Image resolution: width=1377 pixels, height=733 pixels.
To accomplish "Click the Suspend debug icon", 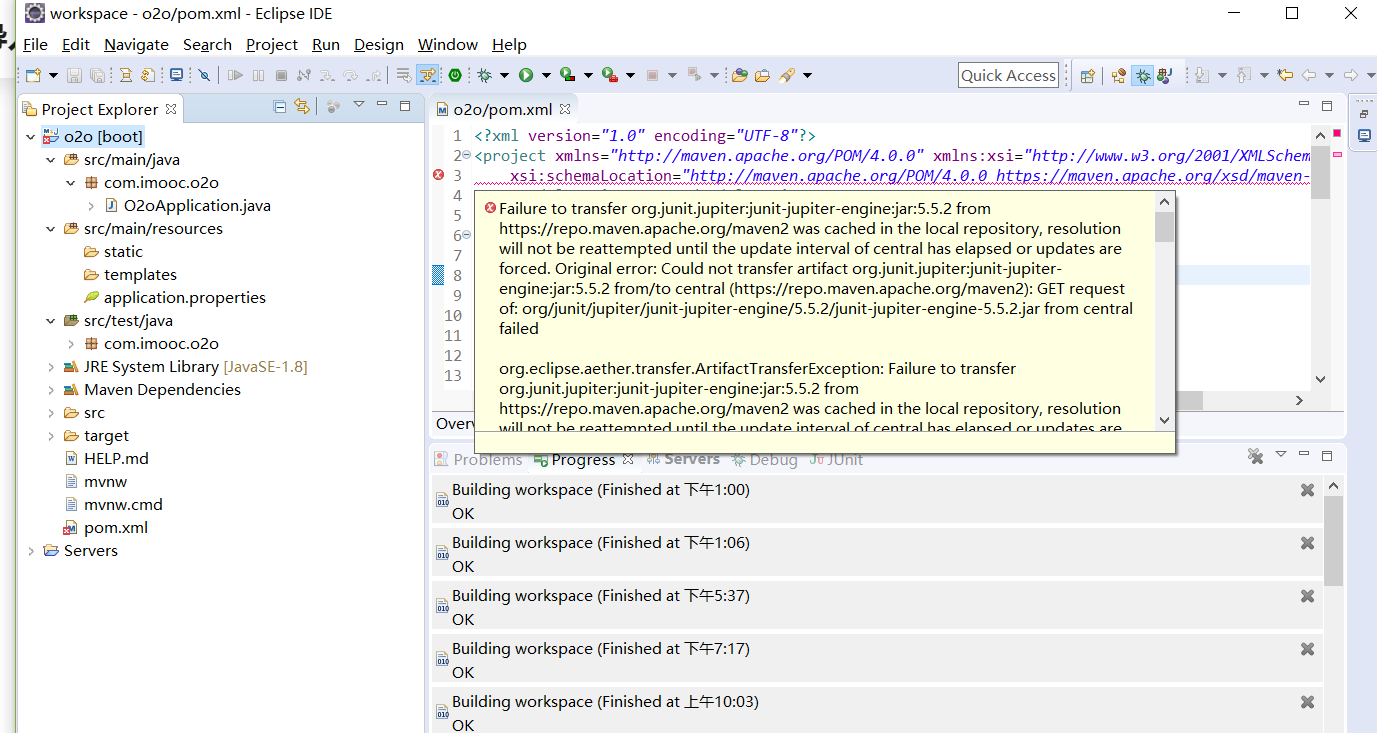I will [258, 75].
